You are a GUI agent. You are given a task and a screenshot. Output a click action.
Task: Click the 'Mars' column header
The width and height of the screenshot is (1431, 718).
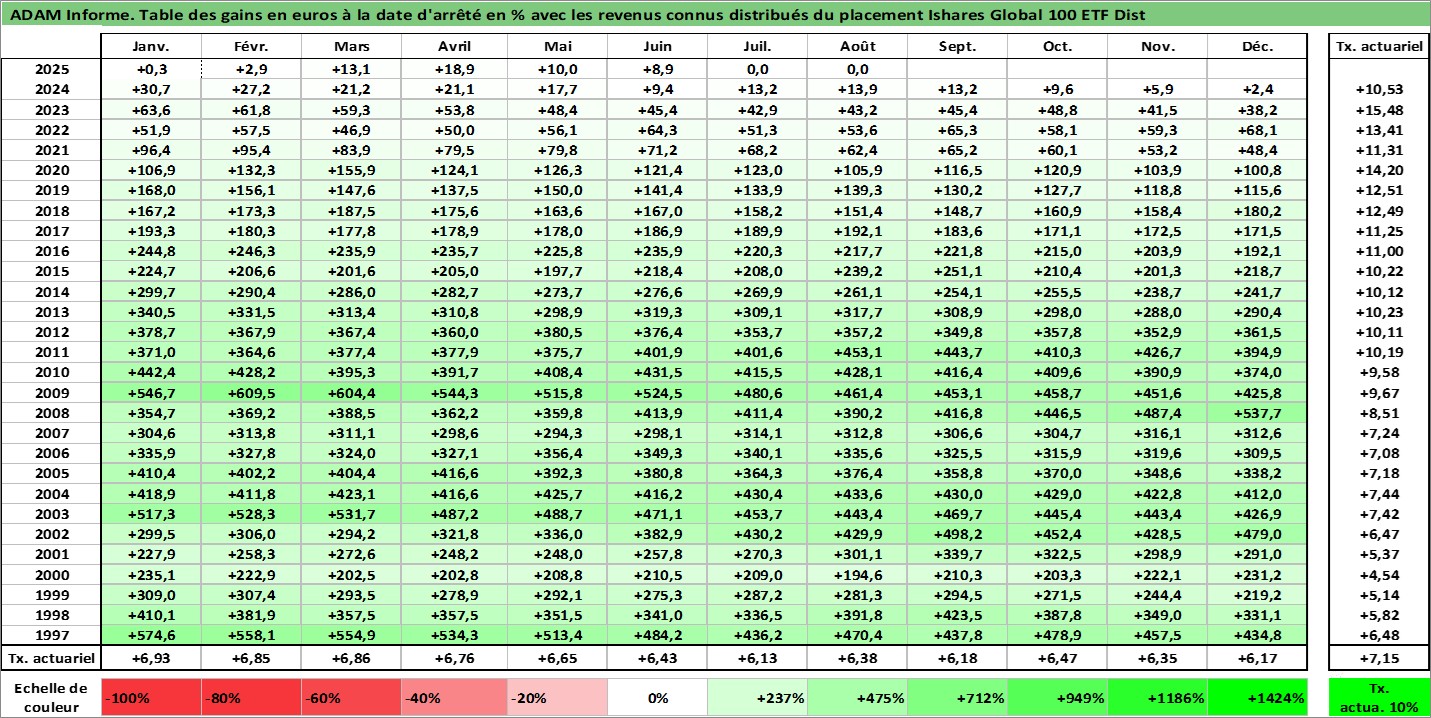point(352,47)
